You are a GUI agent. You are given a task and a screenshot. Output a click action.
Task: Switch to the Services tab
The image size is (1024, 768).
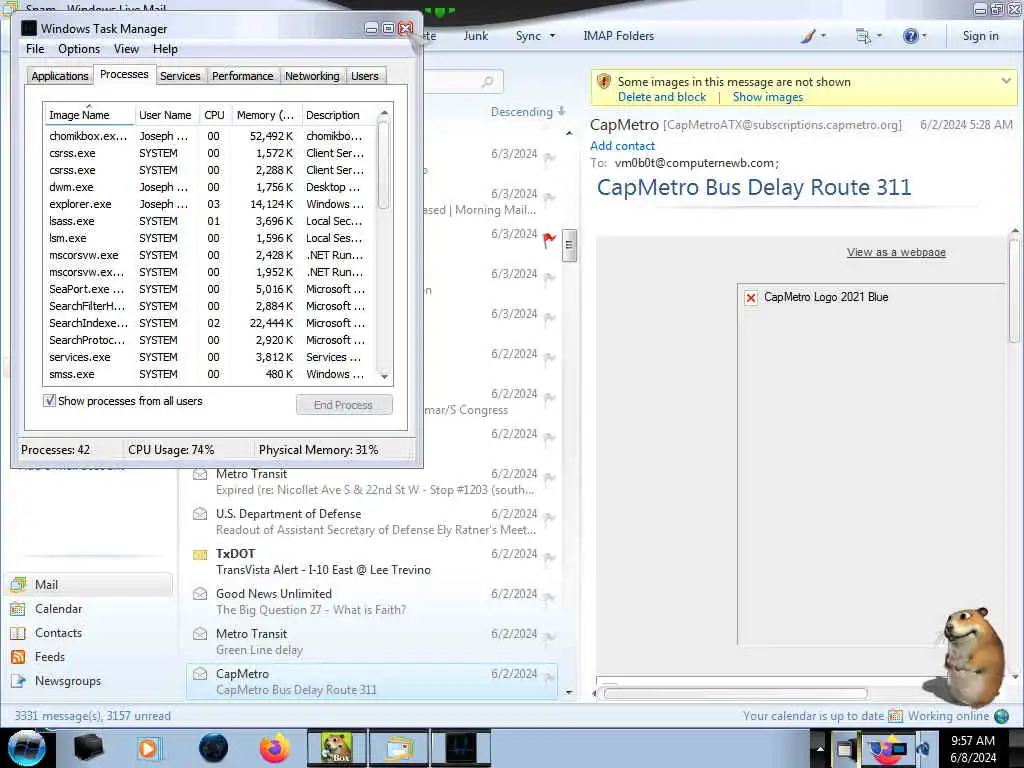point(180,76)
